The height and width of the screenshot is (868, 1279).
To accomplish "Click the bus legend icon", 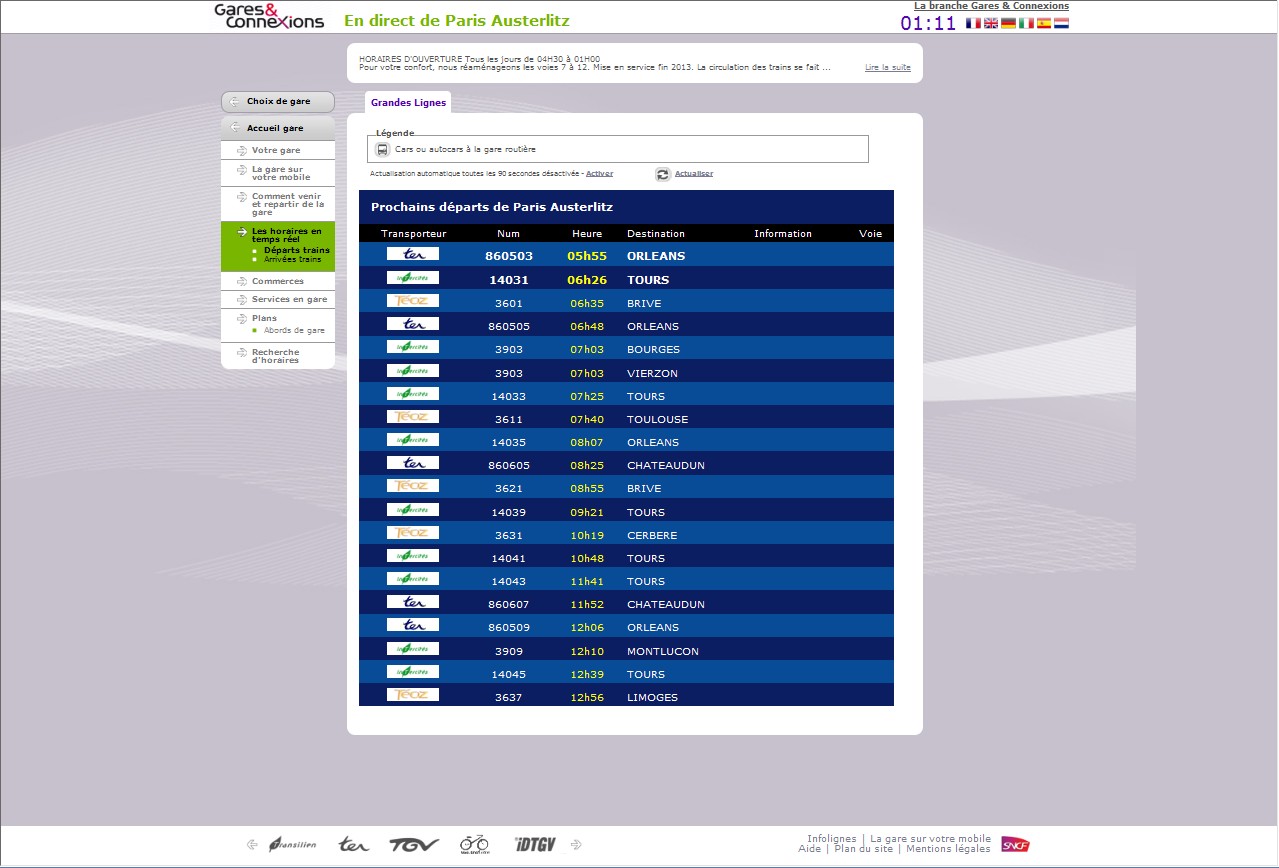I will pos(382,149).
